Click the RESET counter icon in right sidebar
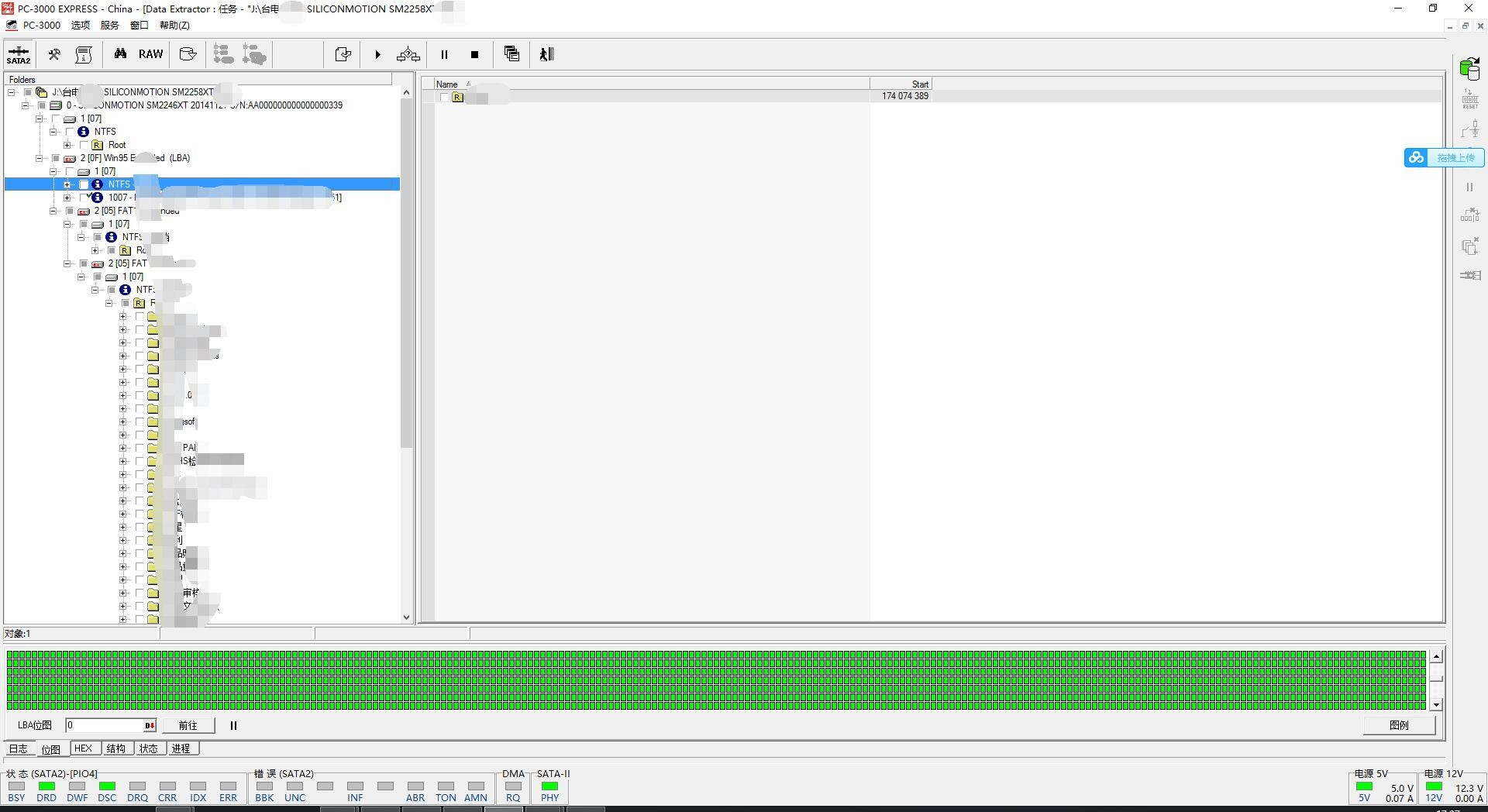The width and height of the screenshot is (1488, 812). tap(1469, 98)
